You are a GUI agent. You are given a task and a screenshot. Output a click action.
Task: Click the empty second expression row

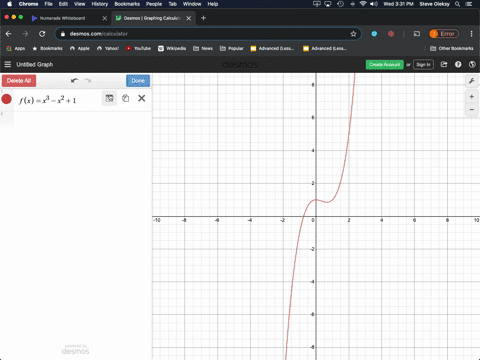pyautogui.click(x=76, y=119)
